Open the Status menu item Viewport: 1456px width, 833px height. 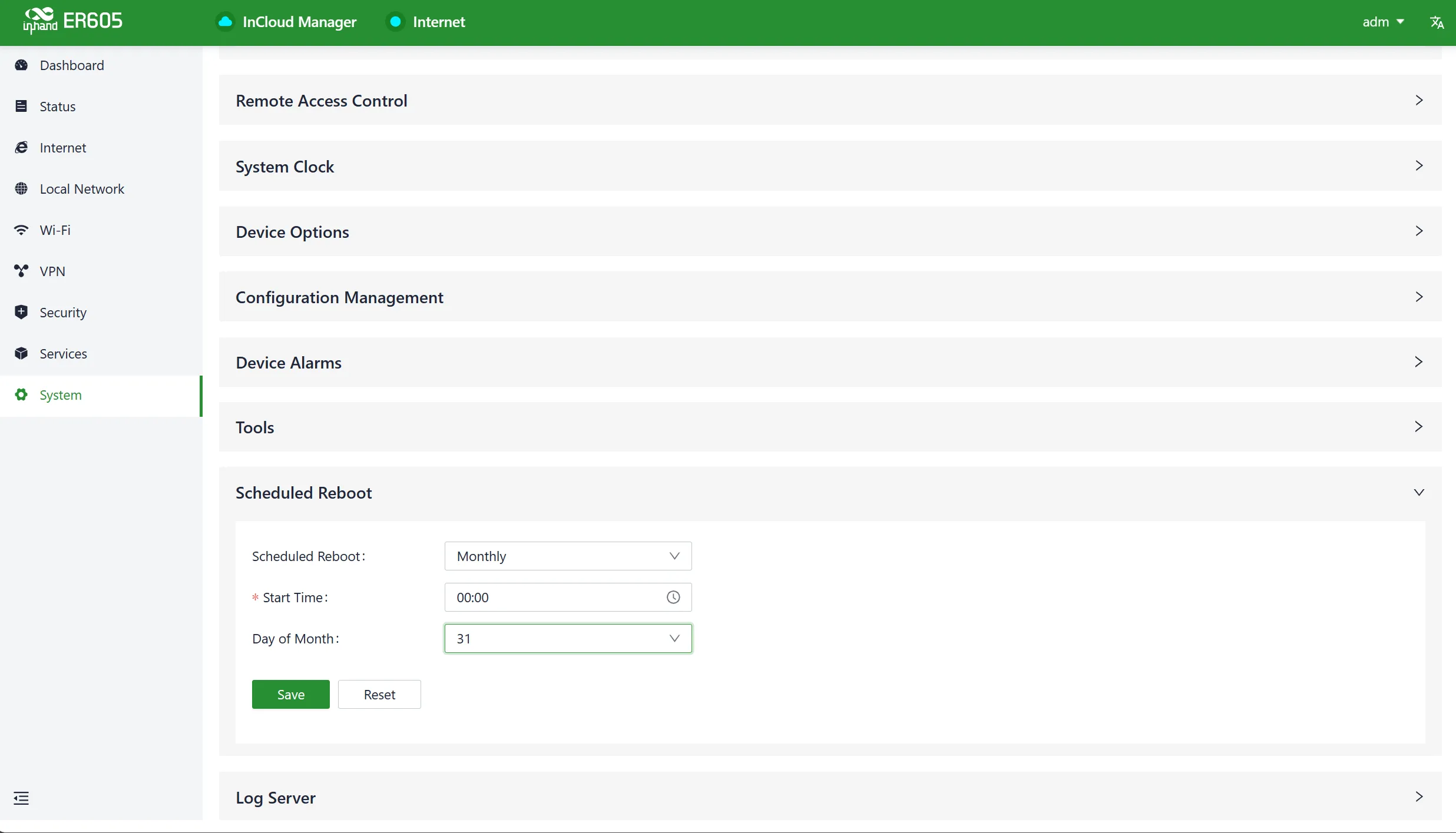[101, 106]
